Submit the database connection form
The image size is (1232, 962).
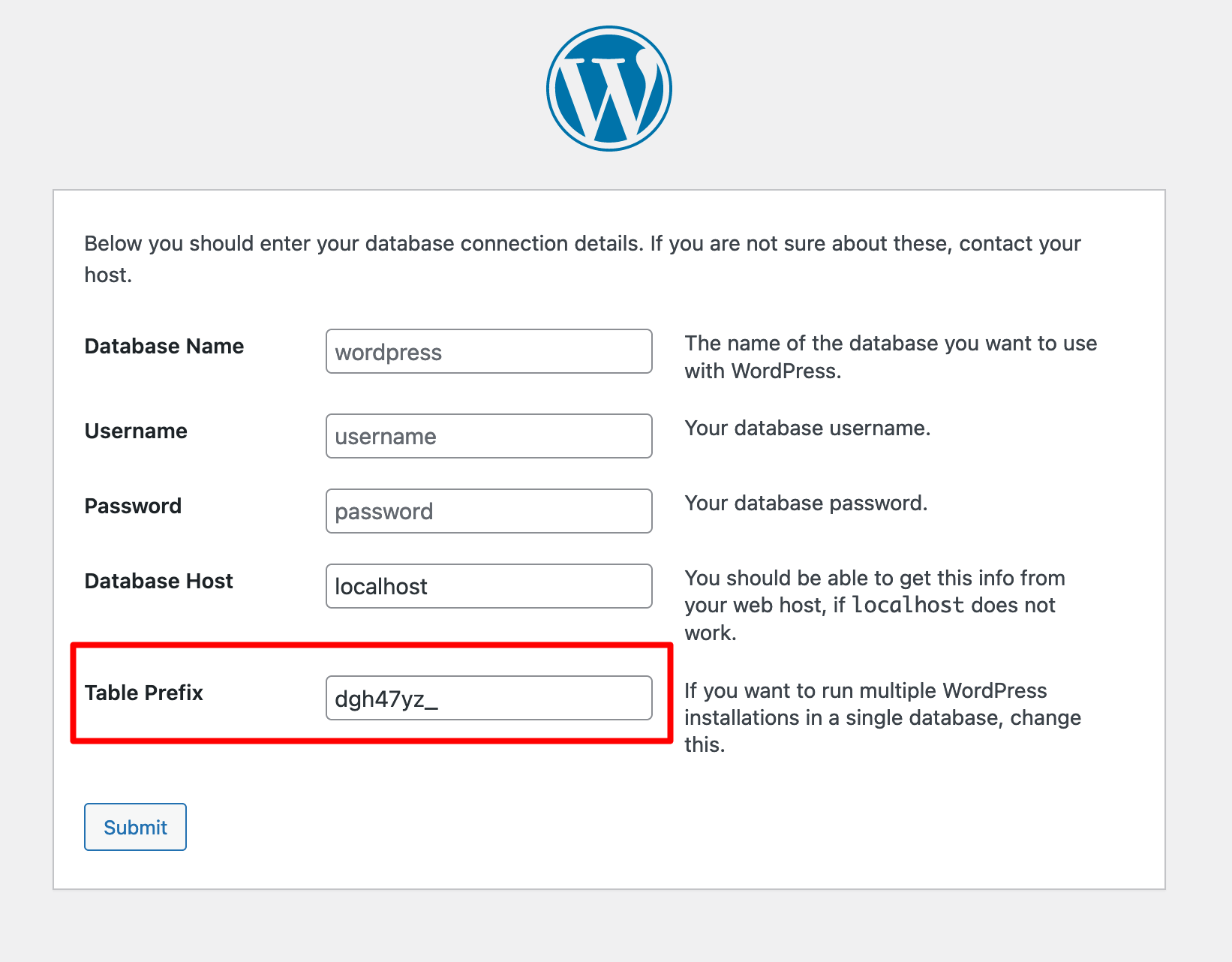click(135, 827)
